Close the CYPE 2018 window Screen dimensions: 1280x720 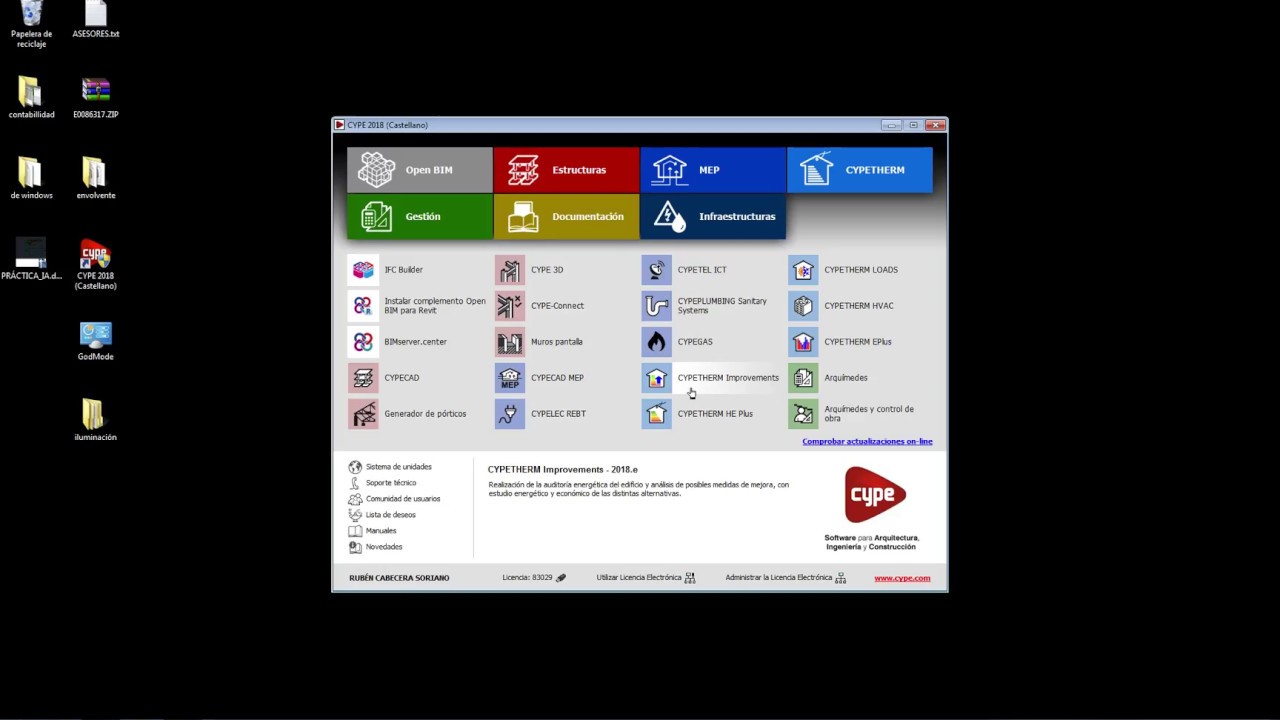point(935,125)
